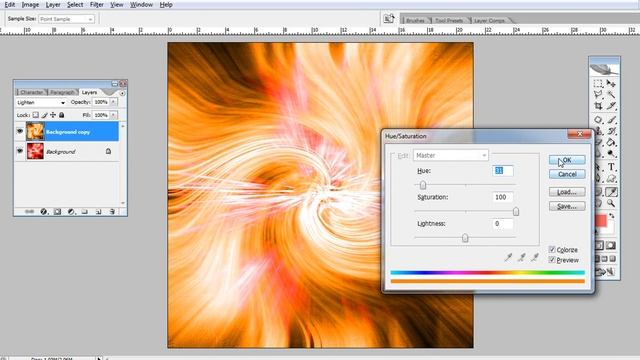Create a new layer group
Viewport: 640px width, 360px height.
[84, 211]
